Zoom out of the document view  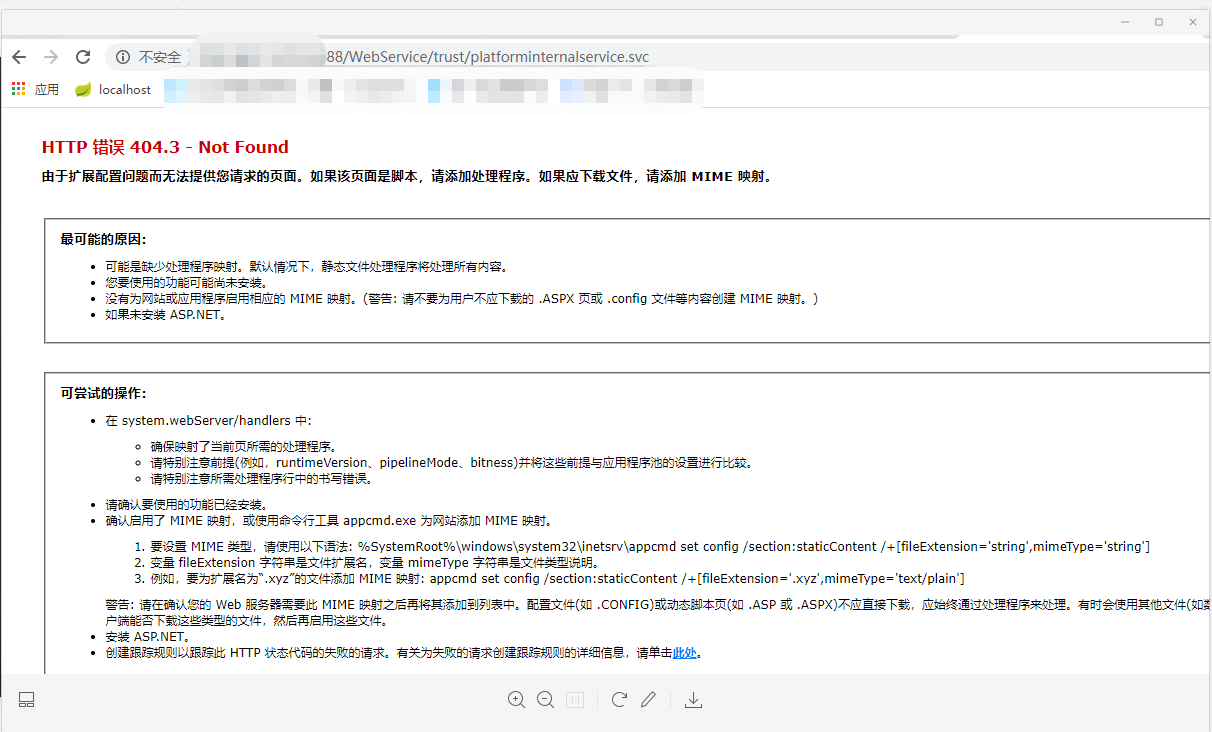tap(546, 699)
